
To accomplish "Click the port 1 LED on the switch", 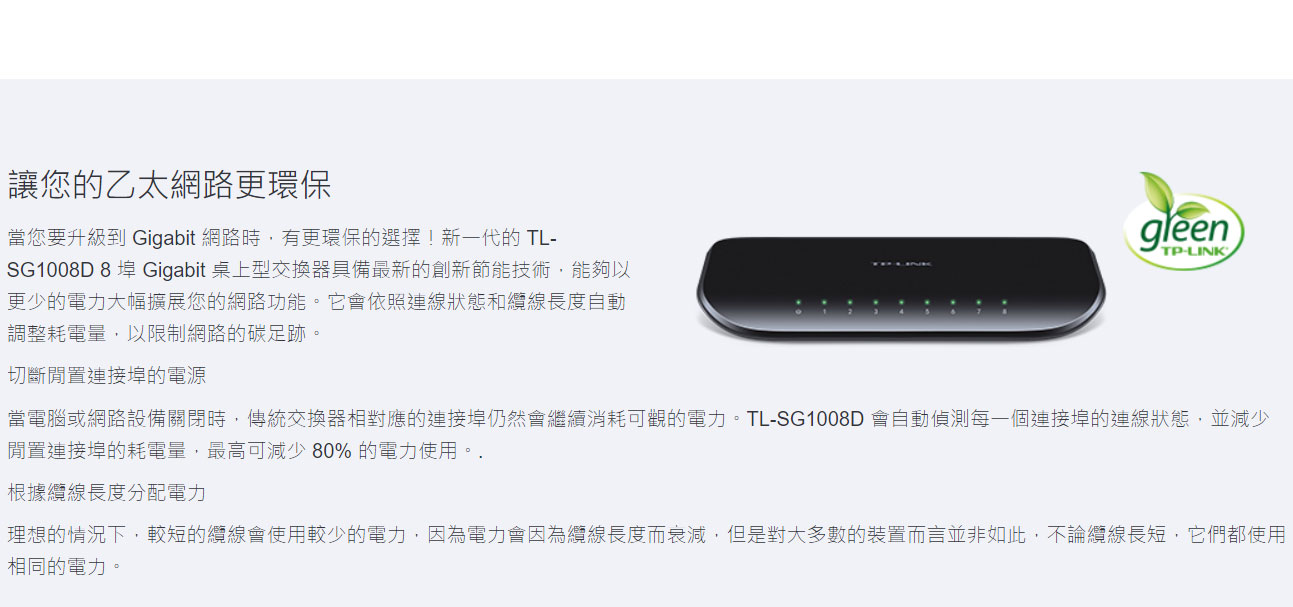I will click(x=824, y=302).
